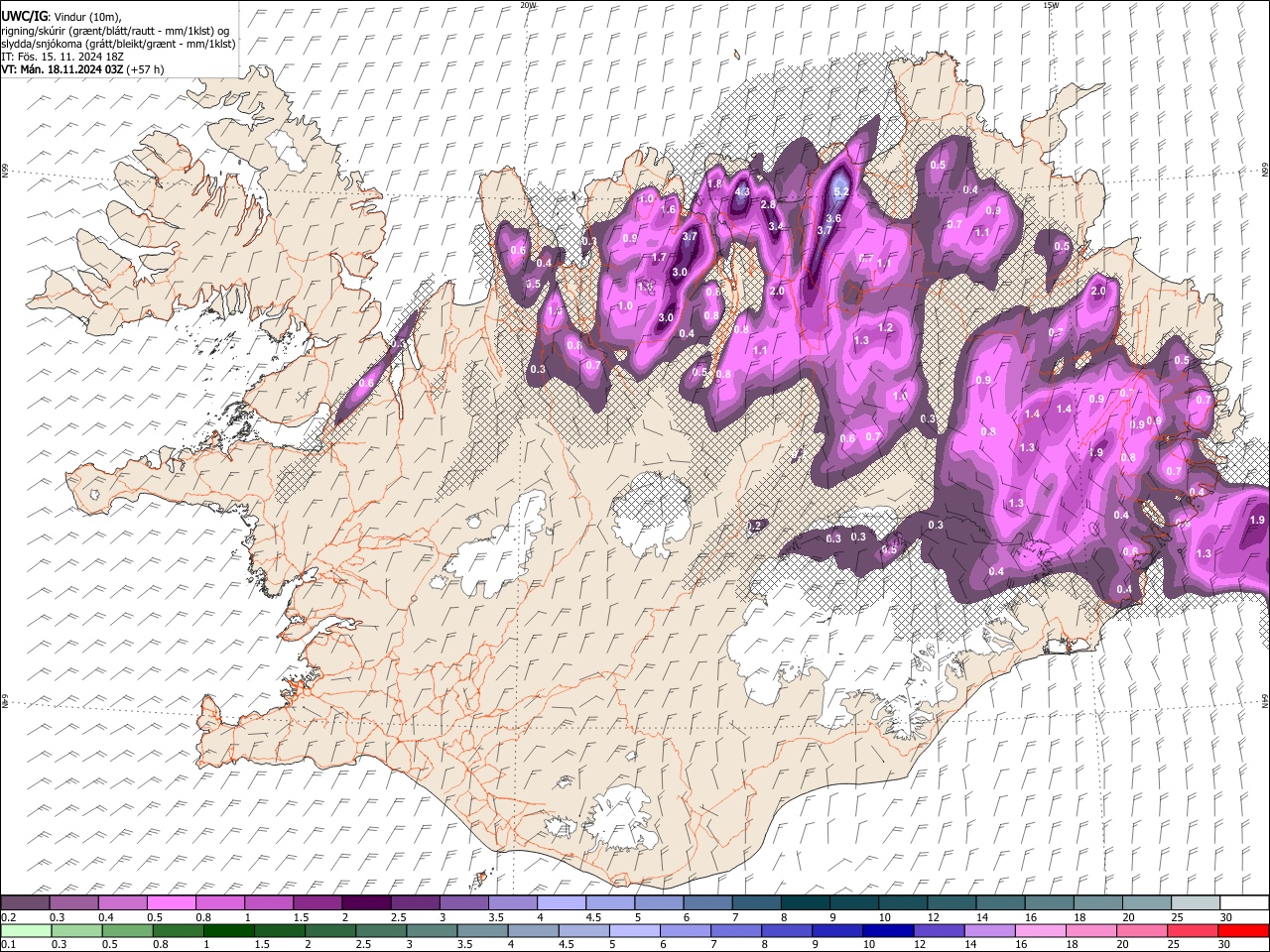
Task: Click the 4.5 label on the upper legend scale
Action: pyautogui.click(x=593, y=917)
